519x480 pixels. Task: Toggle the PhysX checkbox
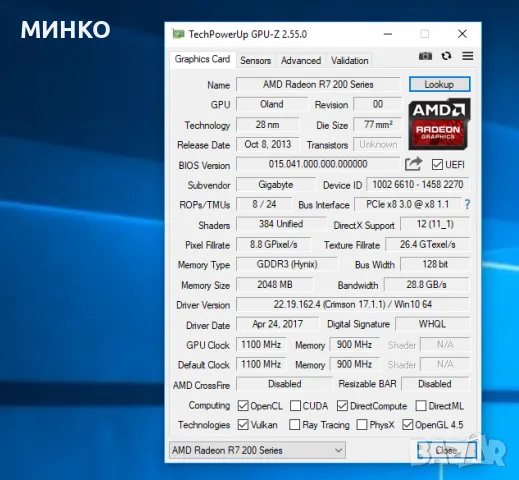pos(362,425)
